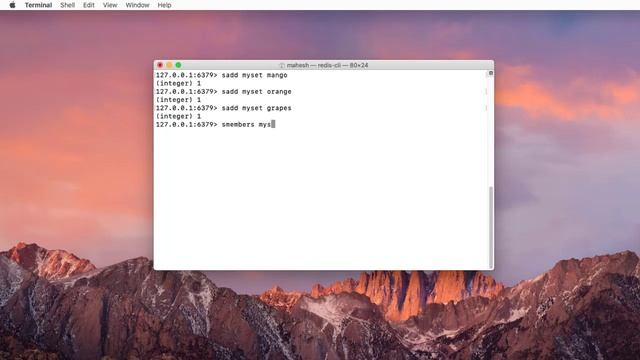640x360 pixels.
Task: Click '(integer) 1' output below orange command
Action: (178, 100)
